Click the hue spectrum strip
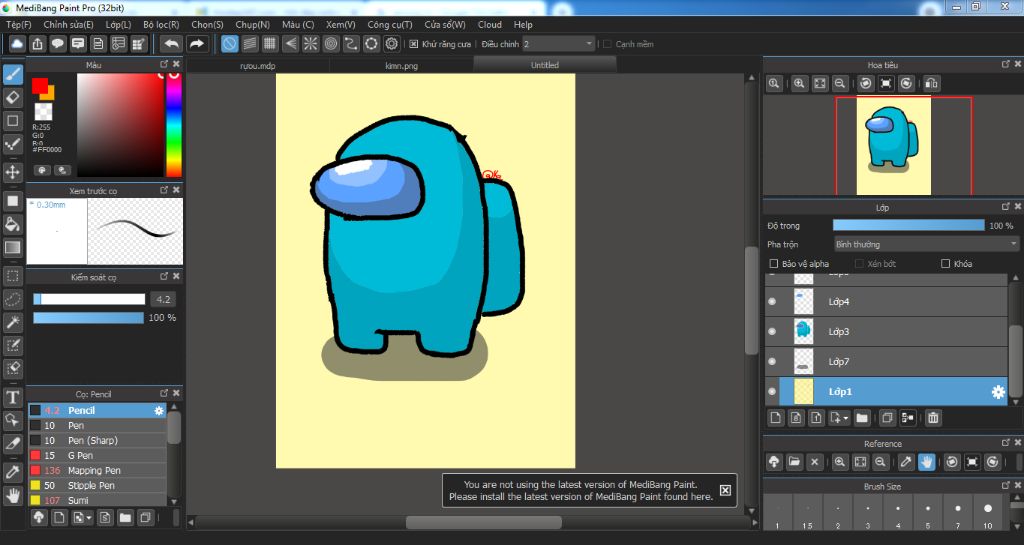Screen dimensions: 1024x545 coord(174,125)
